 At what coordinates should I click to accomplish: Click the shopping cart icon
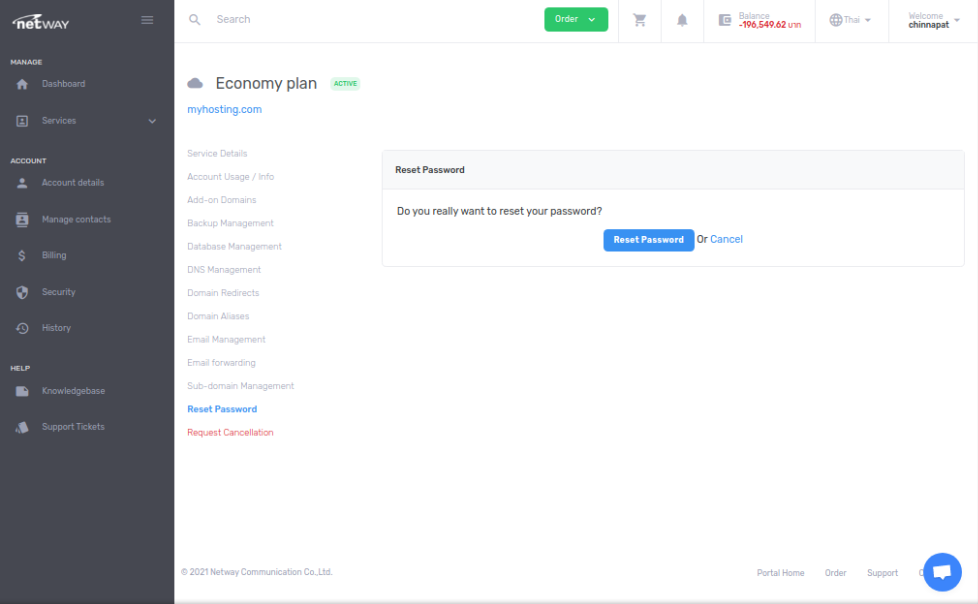click(x=640, y=20)
